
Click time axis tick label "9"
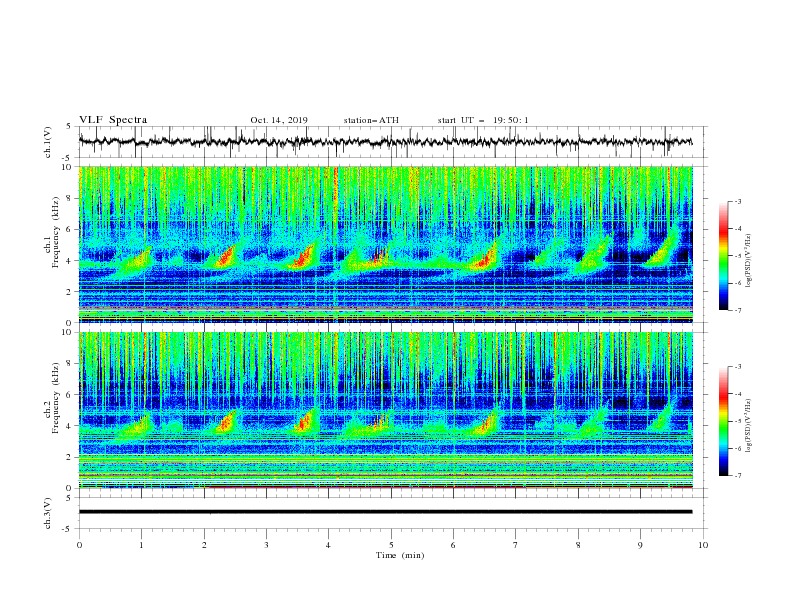[640, 545]
